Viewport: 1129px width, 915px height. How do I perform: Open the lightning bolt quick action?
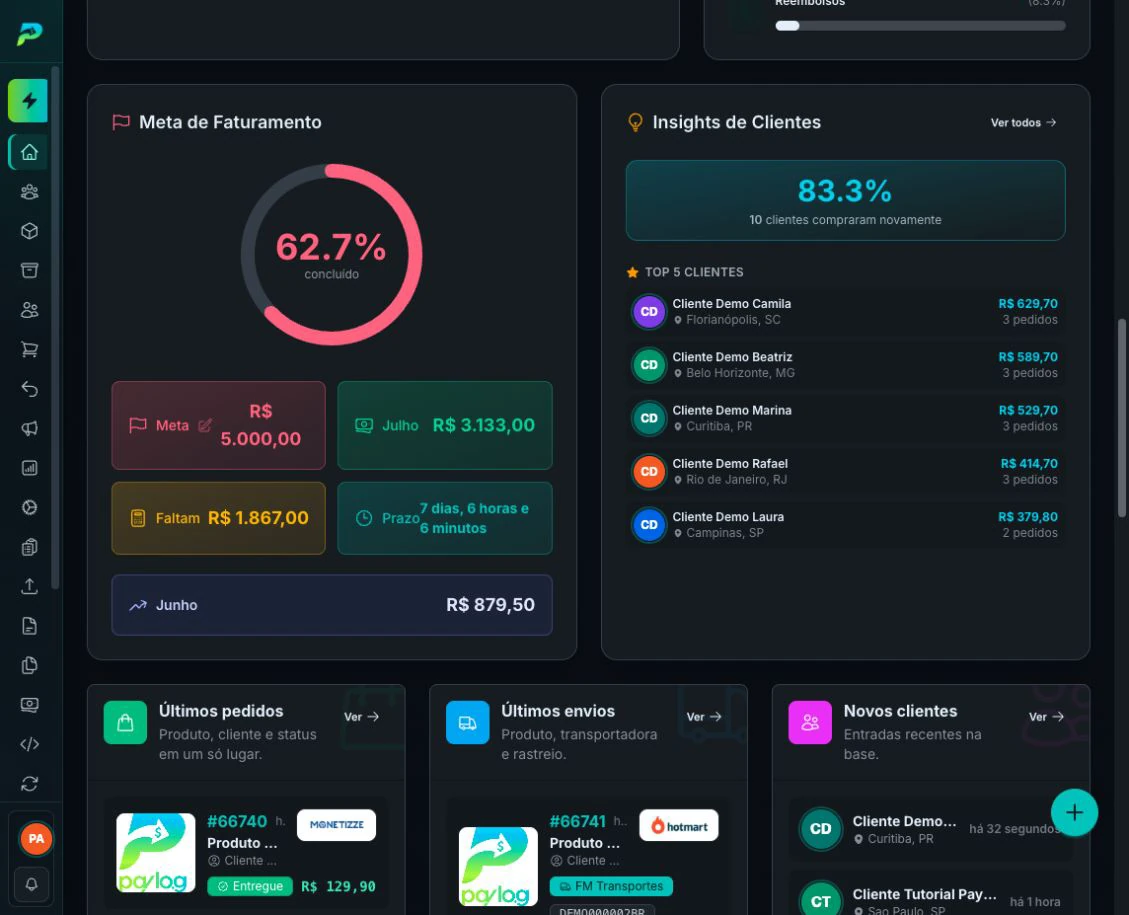[x=29, y=101]
